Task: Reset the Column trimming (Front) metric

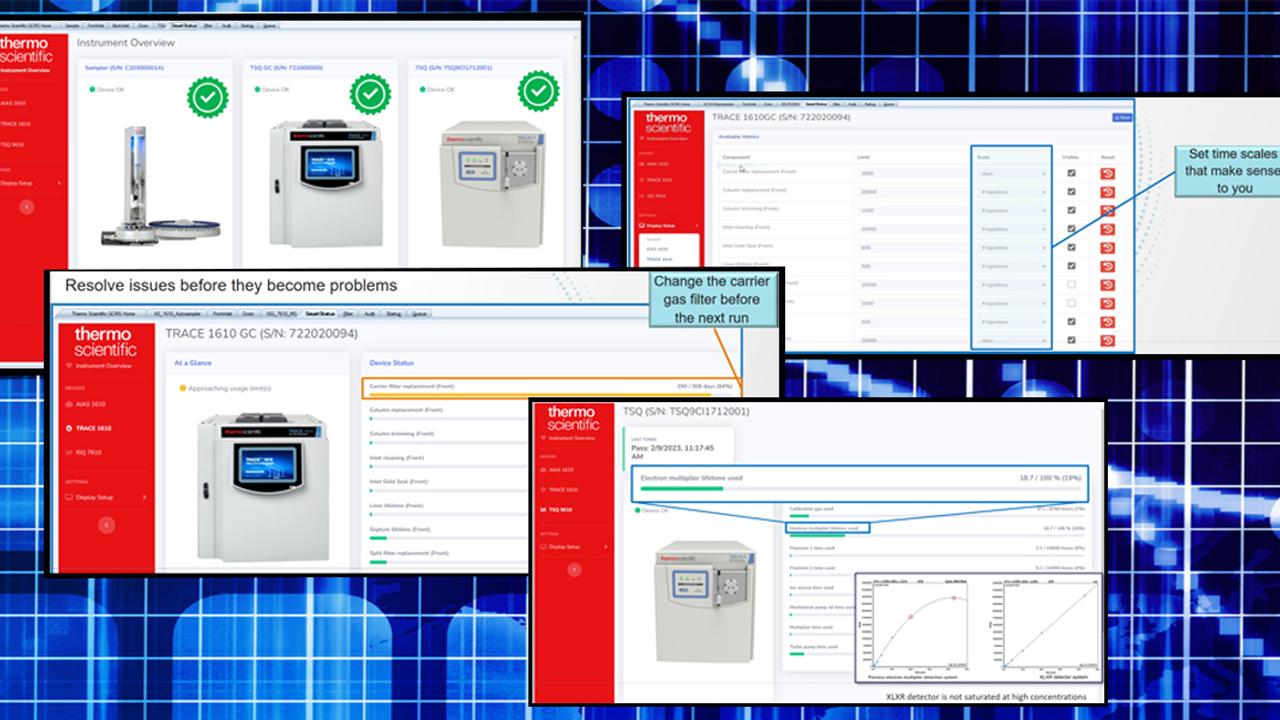Action: click(x=1107, y=210)
